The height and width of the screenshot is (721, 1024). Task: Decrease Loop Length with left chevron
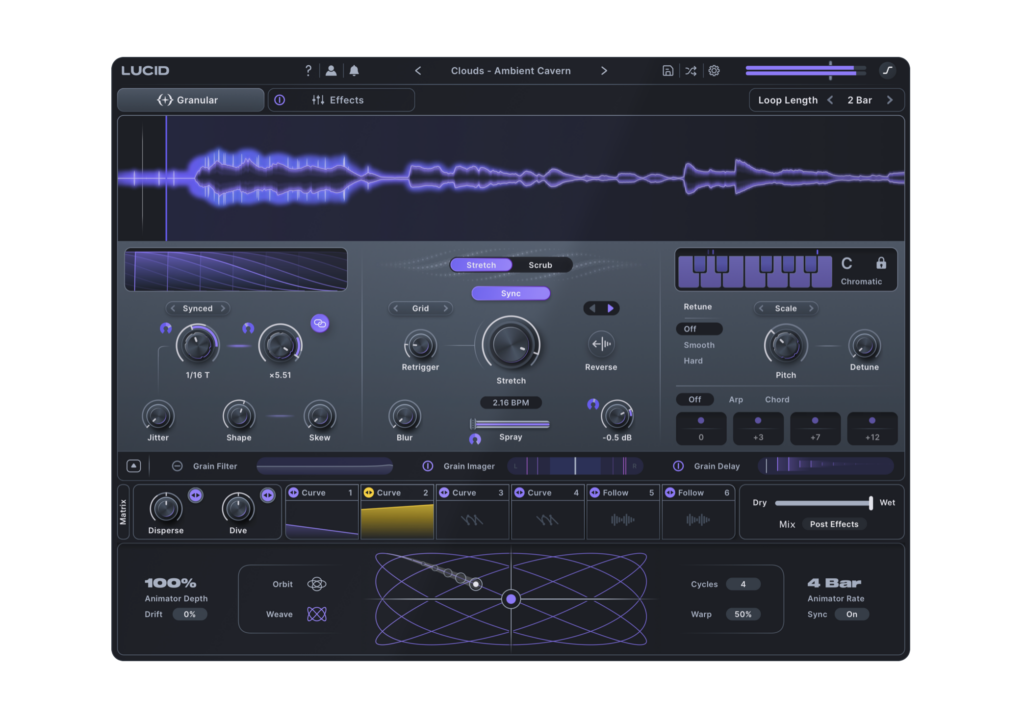(830, 100)
